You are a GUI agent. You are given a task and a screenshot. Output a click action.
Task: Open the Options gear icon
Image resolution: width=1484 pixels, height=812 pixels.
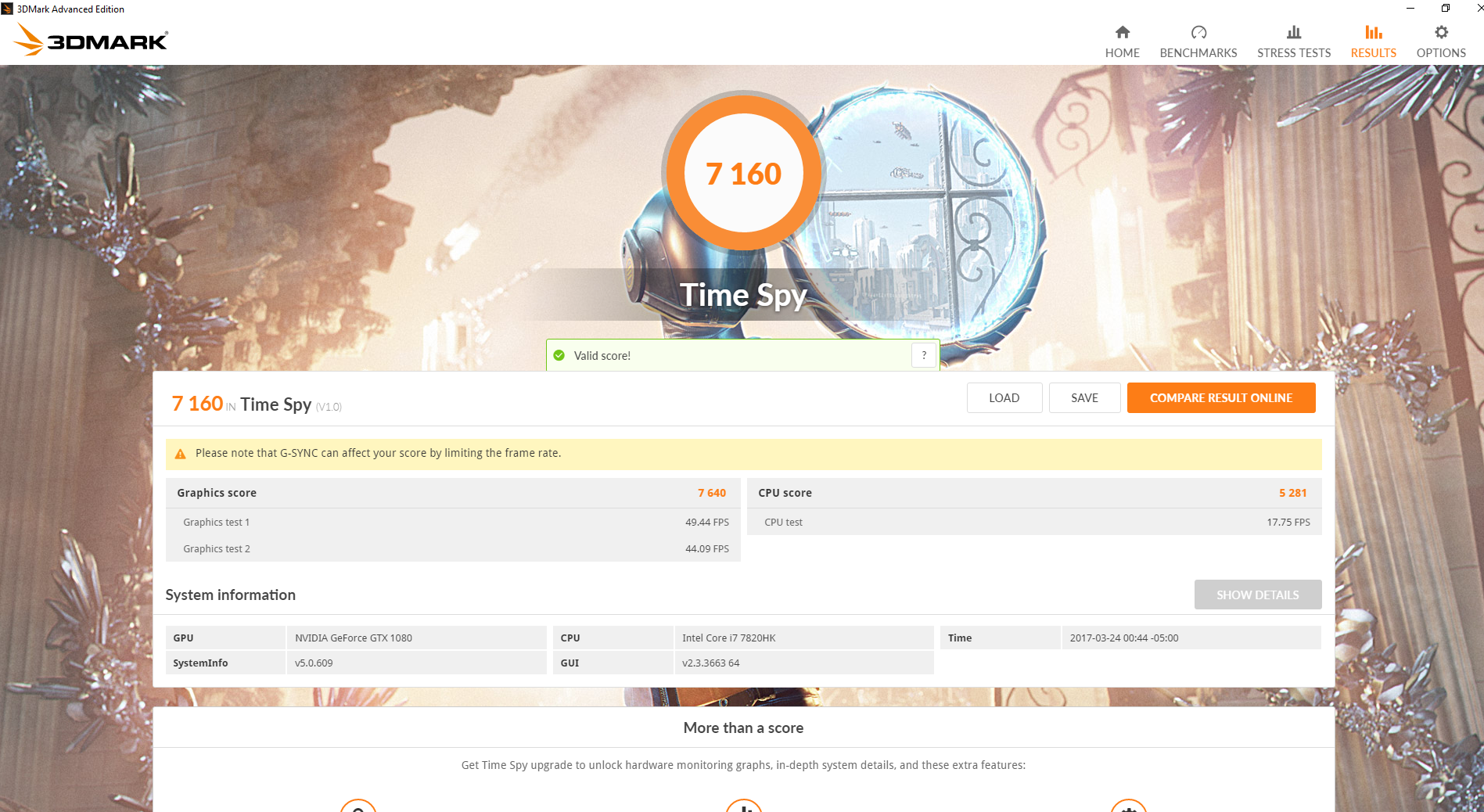pyautogui.click(x=1441, y=32)
